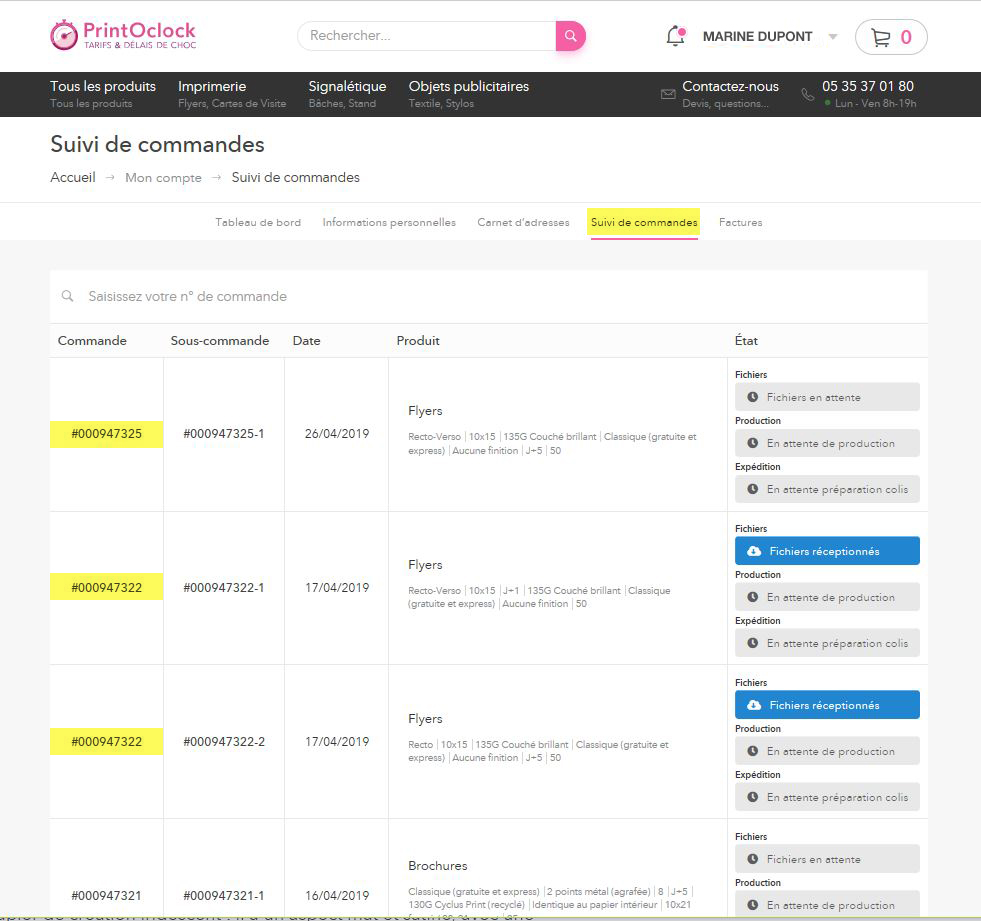Switch to Carnet d'adresses tab
Viewport: 981px width, 921px height.
click(523, 223)
